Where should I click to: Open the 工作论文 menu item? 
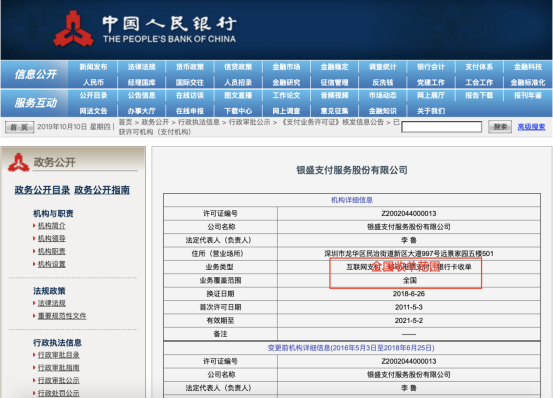pyautogui.click(x=286, y=96)
